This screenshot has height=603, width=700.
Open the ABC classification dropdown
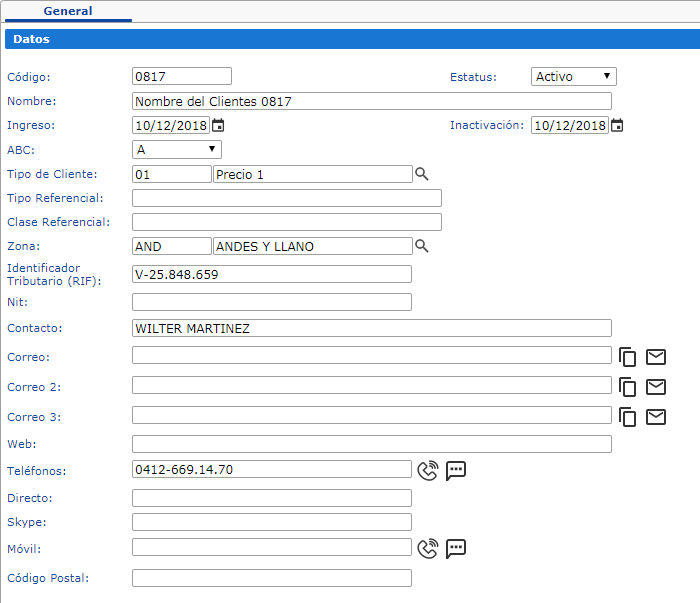[176, 150]
